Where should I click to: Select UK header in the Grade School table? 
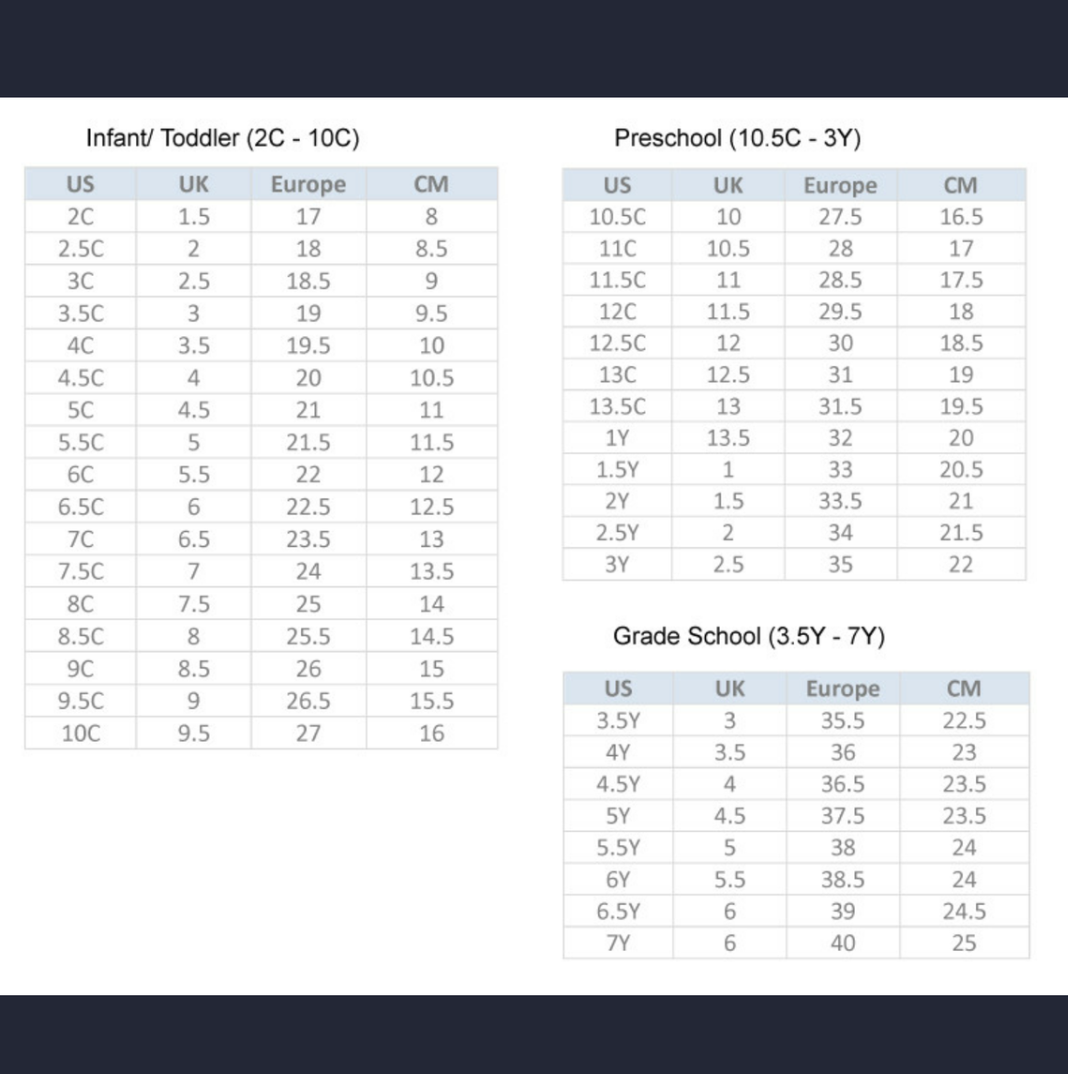point(729,688)
